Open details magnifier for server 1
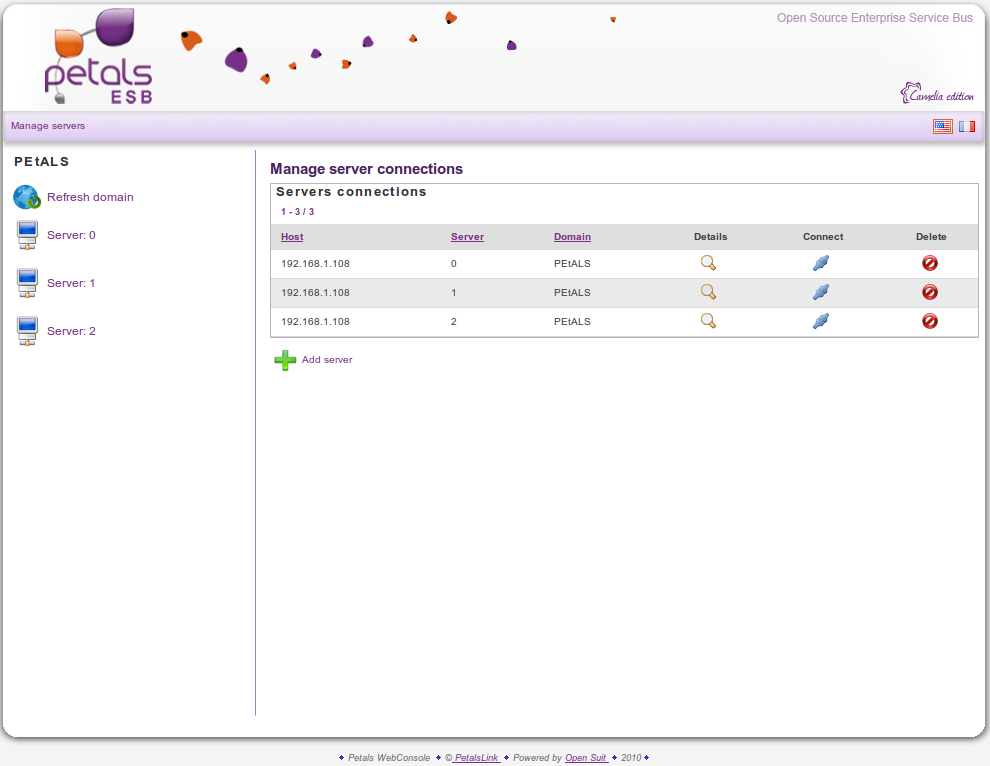The height and width of the screenshot is (766, 990). 708,292
